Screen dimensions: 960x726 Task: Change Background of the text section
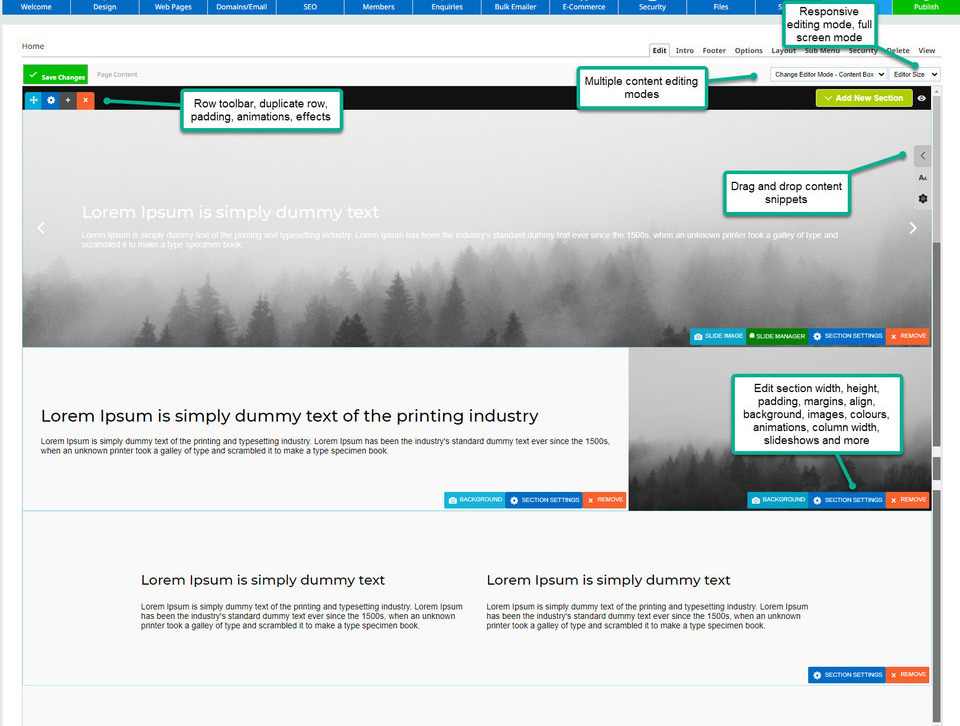click(x=474, y=500)
